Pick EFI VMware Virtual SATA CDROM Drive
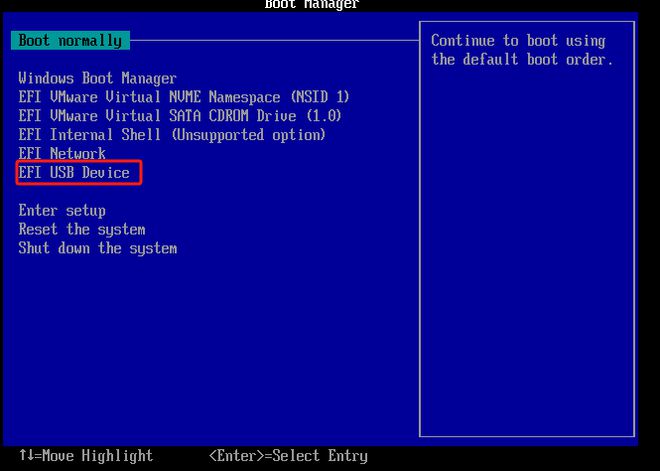This screenshot has width=660, height=471. point(180,116)
